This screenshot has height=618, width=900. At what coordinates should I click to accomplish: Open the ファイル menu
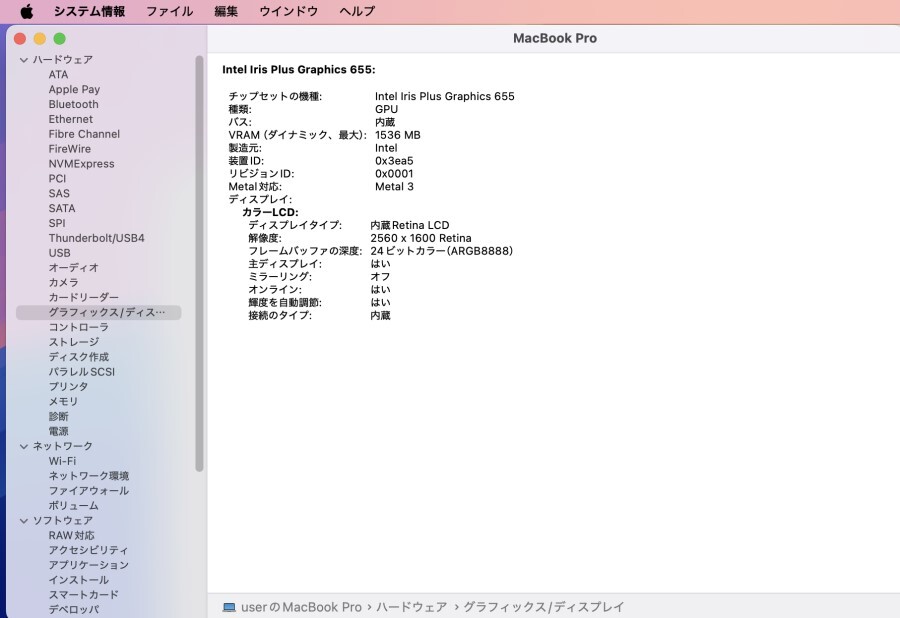pos(170,11)
